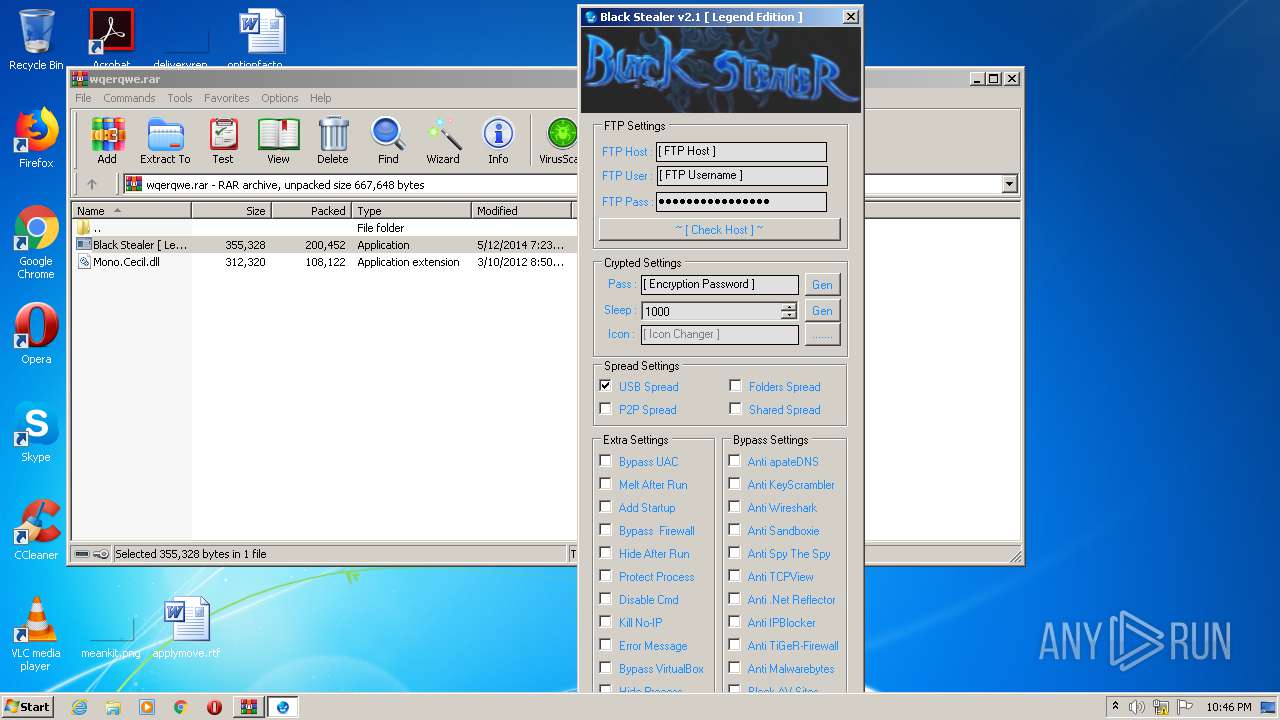Sort by Name column header

coord(131,210)
